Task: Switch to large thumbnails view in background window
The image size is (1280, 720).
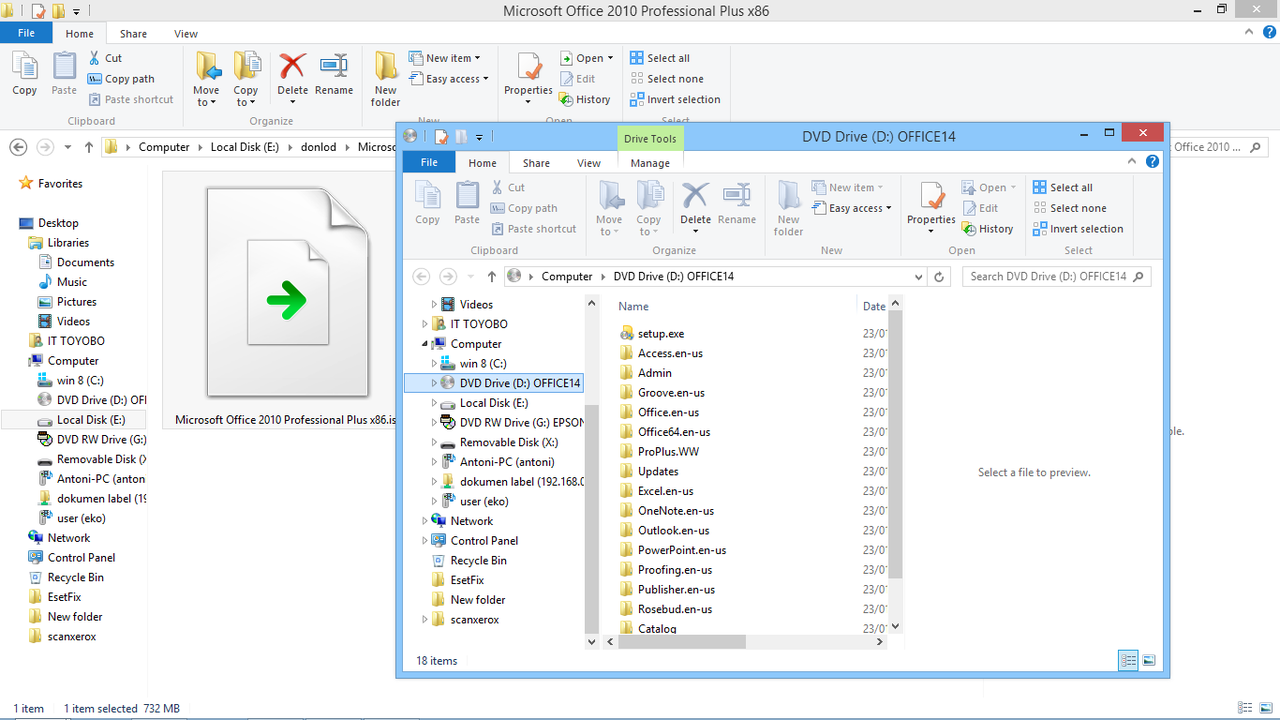Action: click(x=1265, y=708)
